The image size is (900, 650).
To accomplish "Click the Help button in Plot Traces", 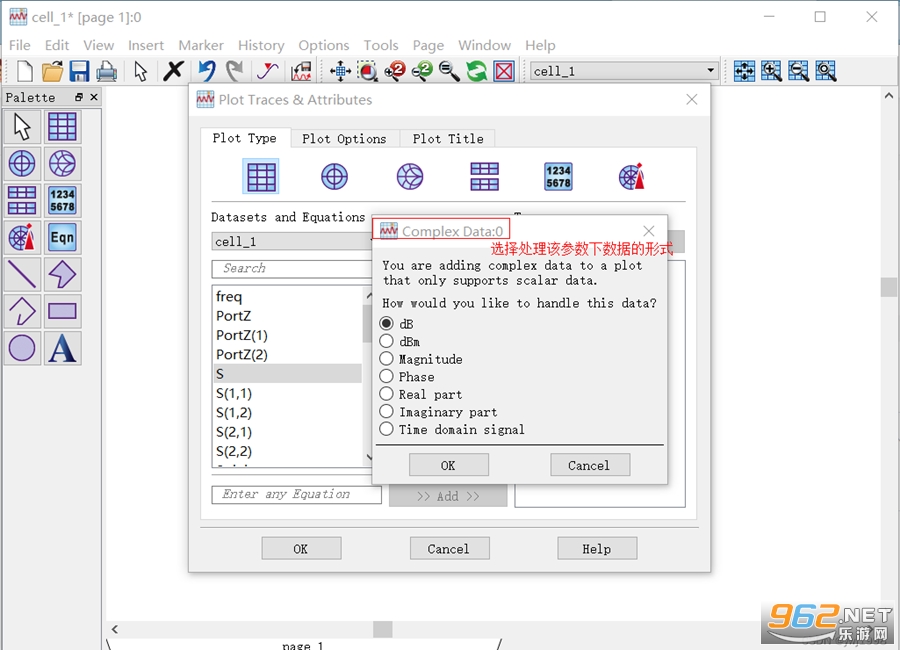I will 597,548.
